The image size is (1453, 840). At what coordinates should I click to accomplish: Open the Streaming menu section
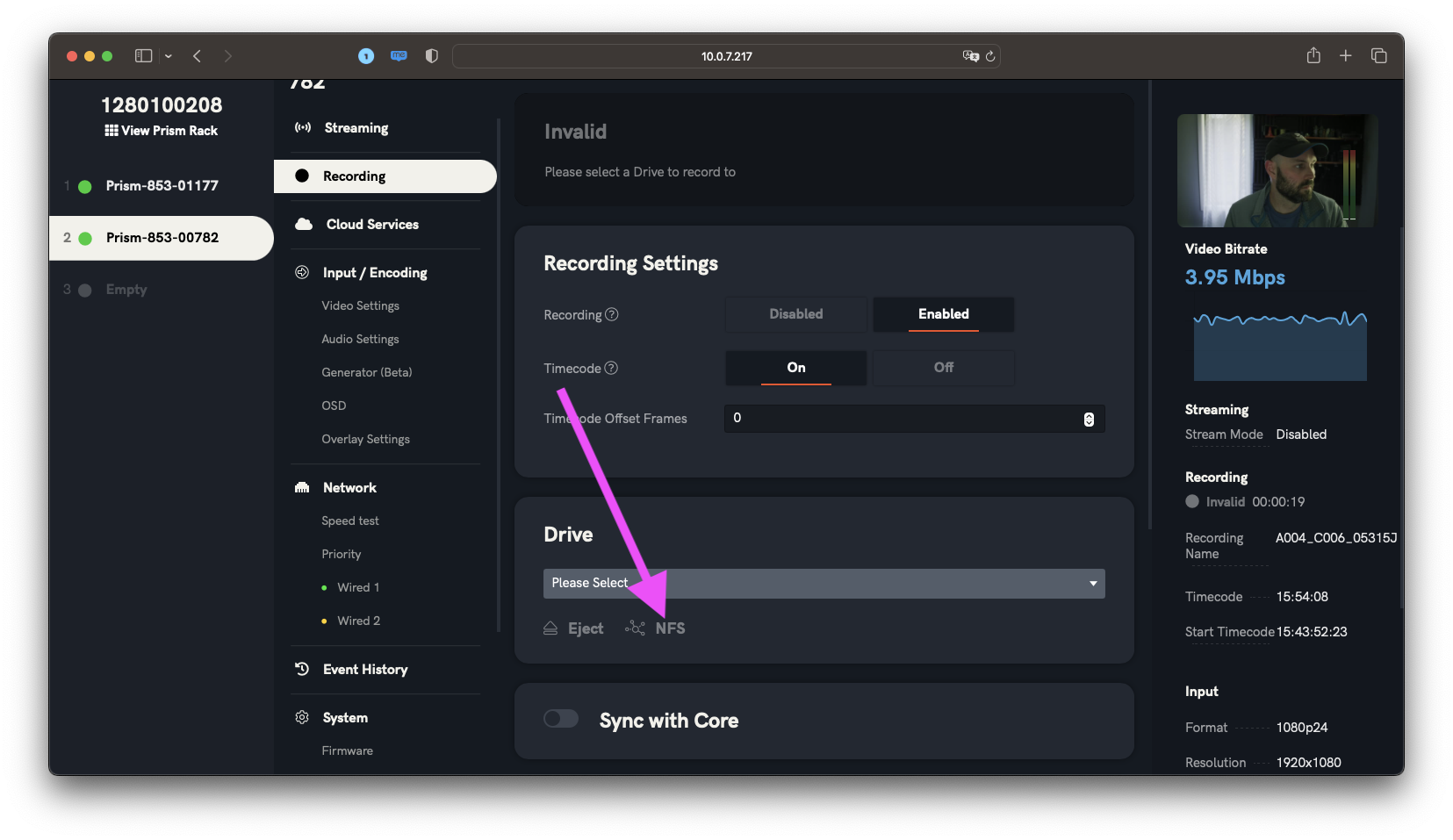tap(356, 128)
